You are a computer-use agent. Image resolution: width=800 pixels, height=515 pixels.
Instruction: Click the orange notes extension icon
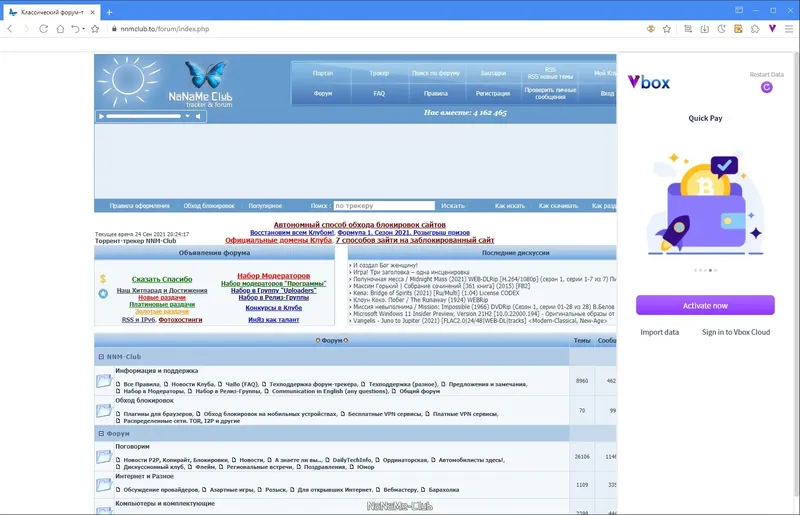(x=738, y=29)
